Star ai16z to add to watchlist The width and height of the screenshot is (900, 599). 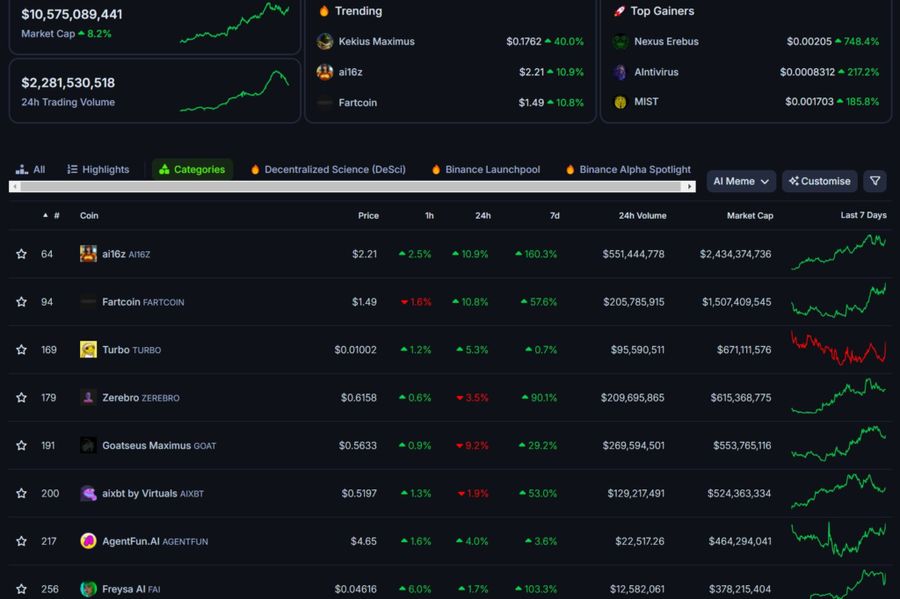point(21,254)
